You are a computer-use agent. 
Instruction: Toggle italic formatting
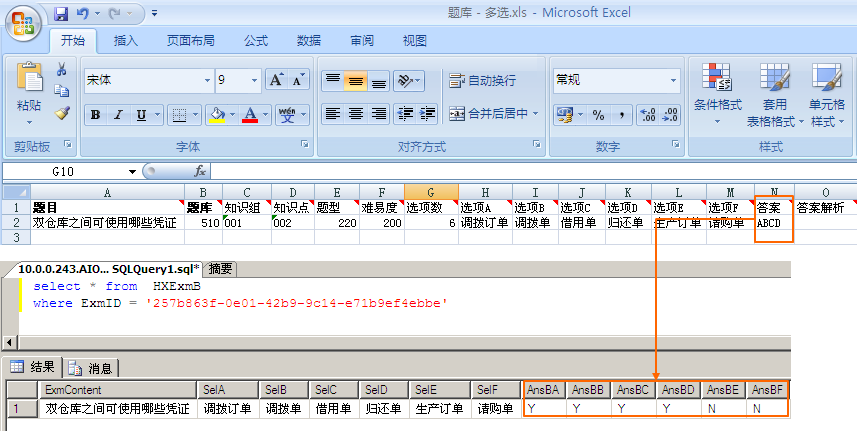pyautogui.click(x=120, y=115)
